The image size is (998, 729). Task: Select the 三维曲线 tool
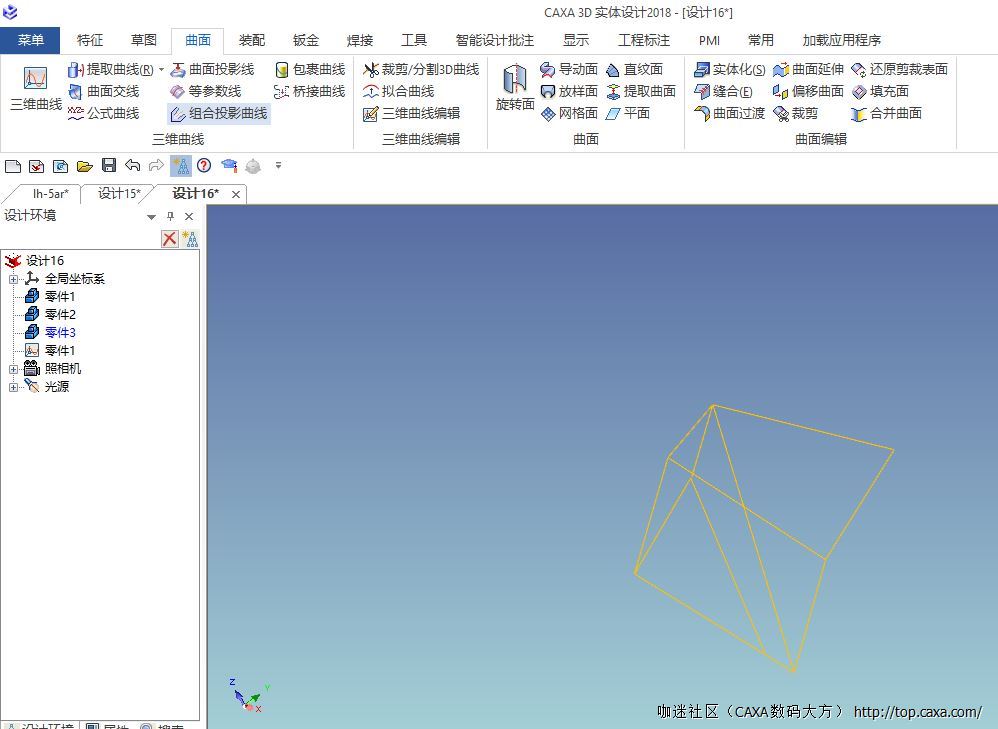36,88
